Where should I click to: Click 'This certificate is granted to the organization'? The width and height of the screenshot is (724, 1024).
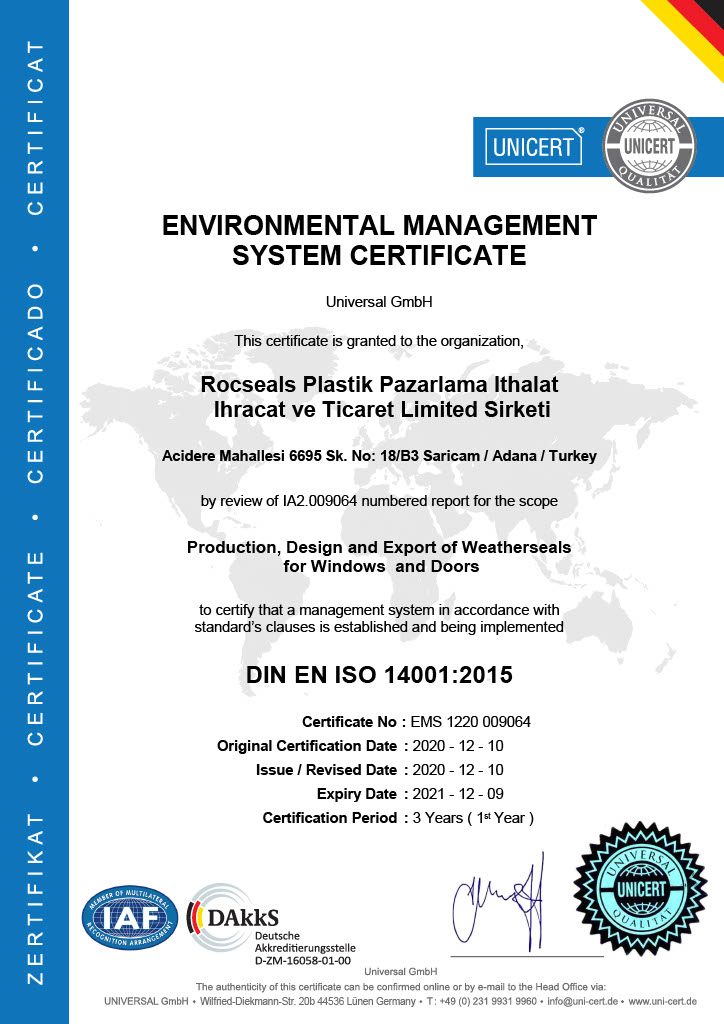click(x=379, y=341)
